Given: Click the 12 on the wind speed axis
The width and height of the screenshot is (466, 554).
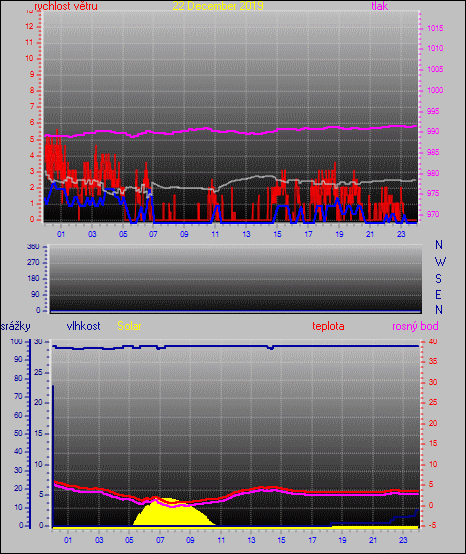Looking at the screenshot, I should coord(29,26).
